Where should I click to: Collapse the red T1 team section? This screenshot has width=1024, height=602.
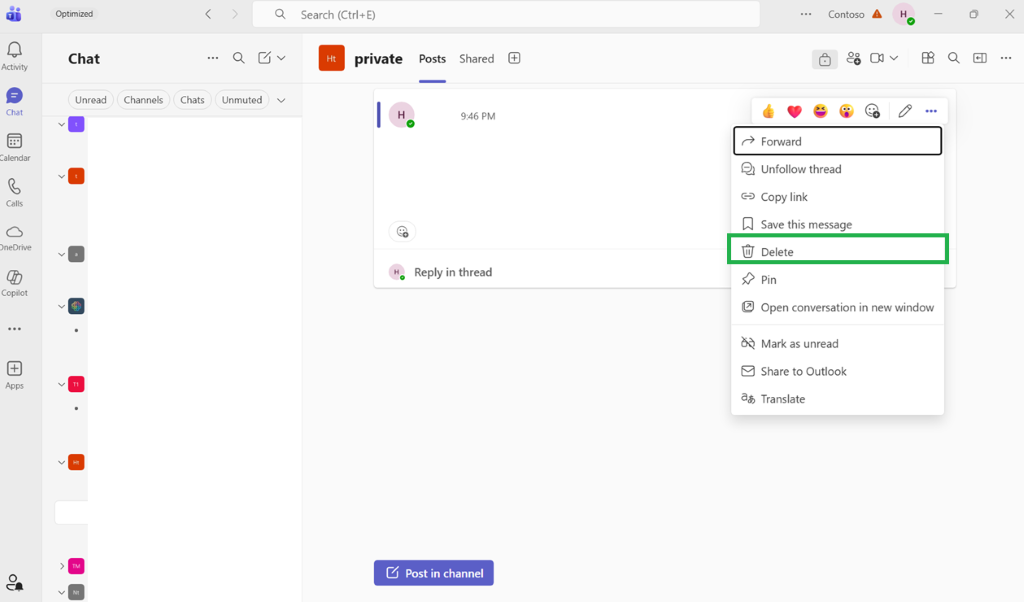coord(61,384)
